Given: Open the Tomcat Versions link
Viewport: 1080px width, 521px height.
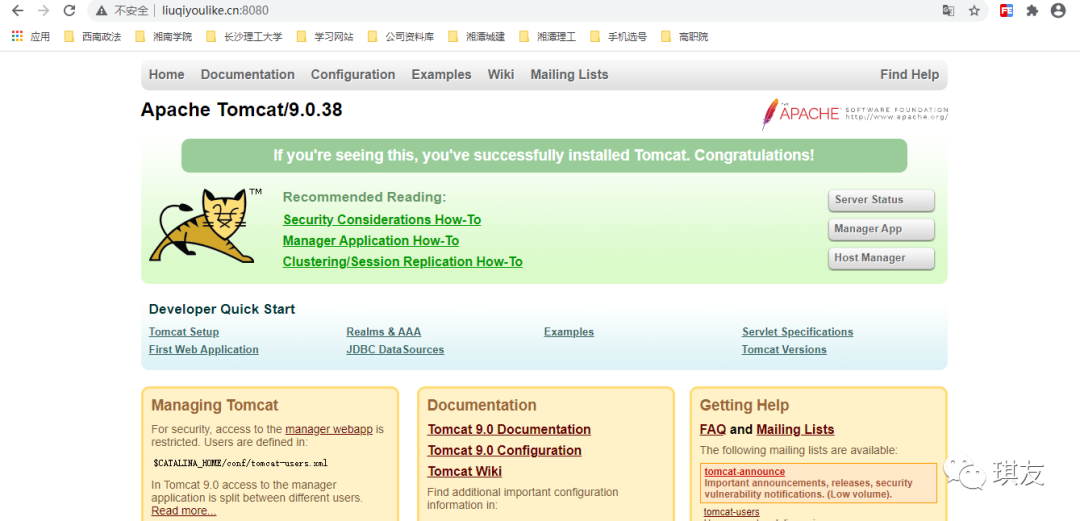Looking at the screenshot, I should pyautogui.click(x=784, y=349).
